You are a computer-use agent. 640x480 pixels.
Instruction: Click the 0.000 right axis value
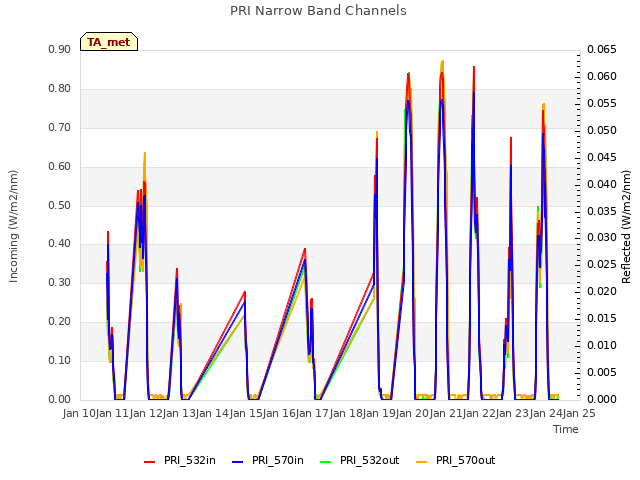tap(602, 399)
